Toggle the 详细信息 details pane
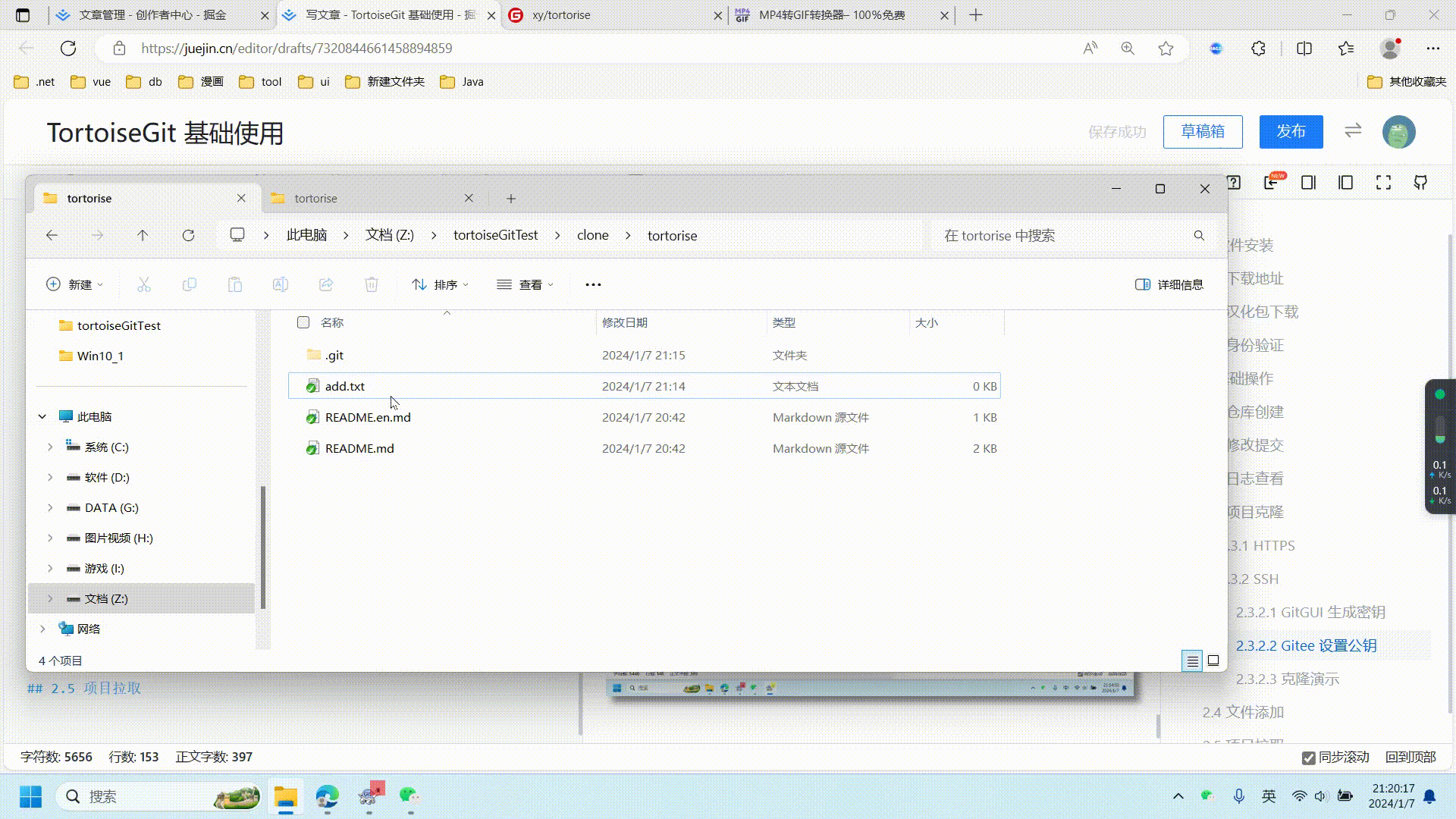Viewport: 1456px width, 819px height. 1169,284
